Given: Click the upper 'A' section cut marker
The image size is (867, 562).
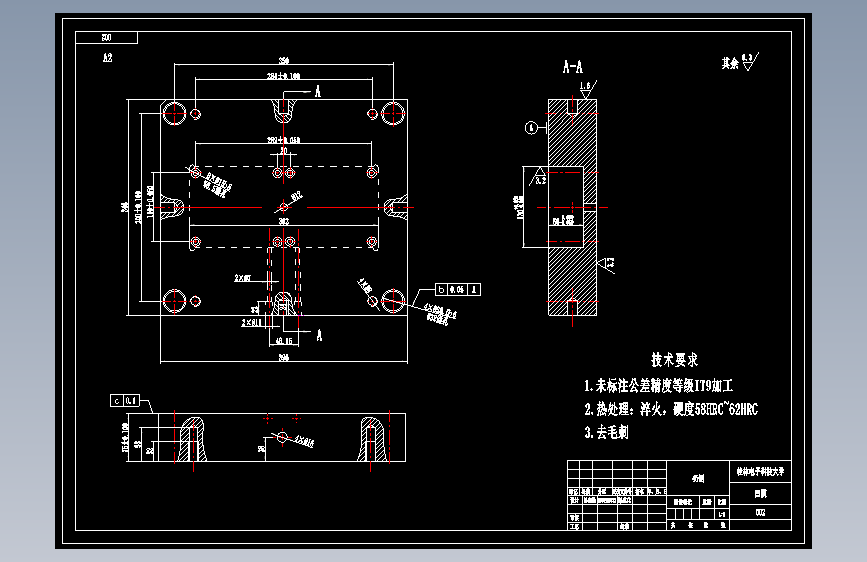Looking at the screenshot, I should point(318,91).
